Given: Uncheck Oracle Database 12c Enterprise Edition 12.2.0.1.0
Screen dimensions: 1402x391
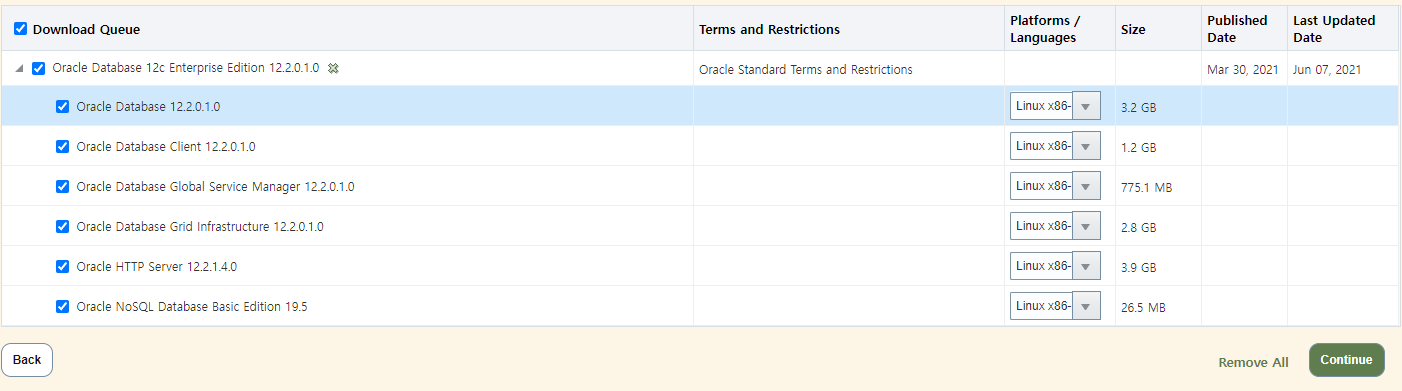Looking at the screenshot, I should [x=39, y=68].
